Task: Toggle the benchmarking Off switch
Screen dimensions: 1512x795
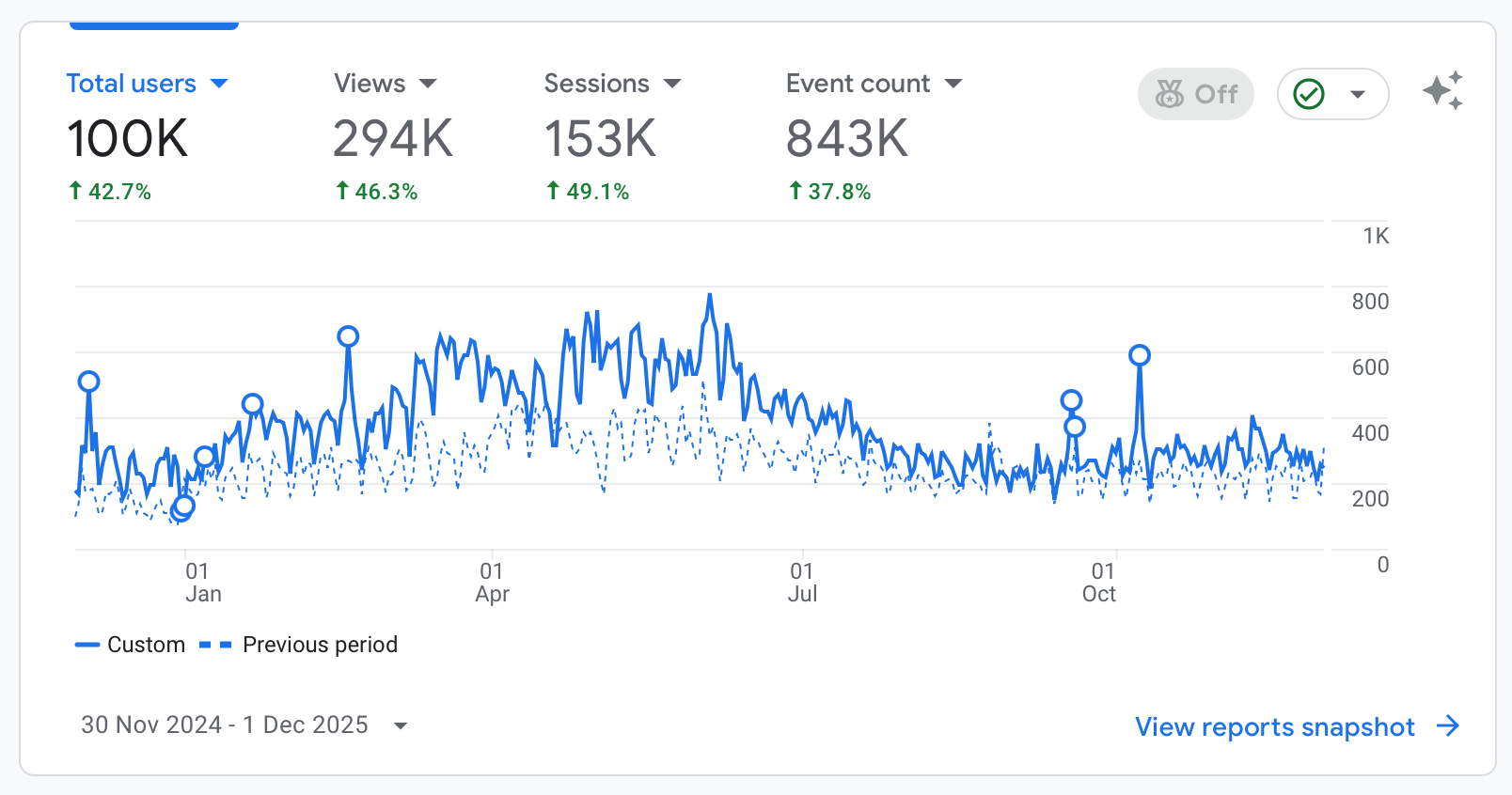Action: point(1195,94)
